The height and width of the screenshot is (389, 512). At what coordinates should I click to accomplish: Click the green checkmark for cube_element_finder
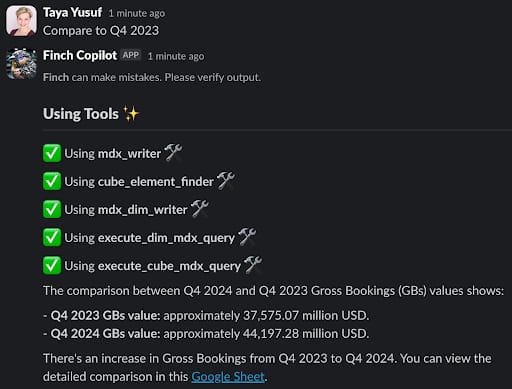52,181
